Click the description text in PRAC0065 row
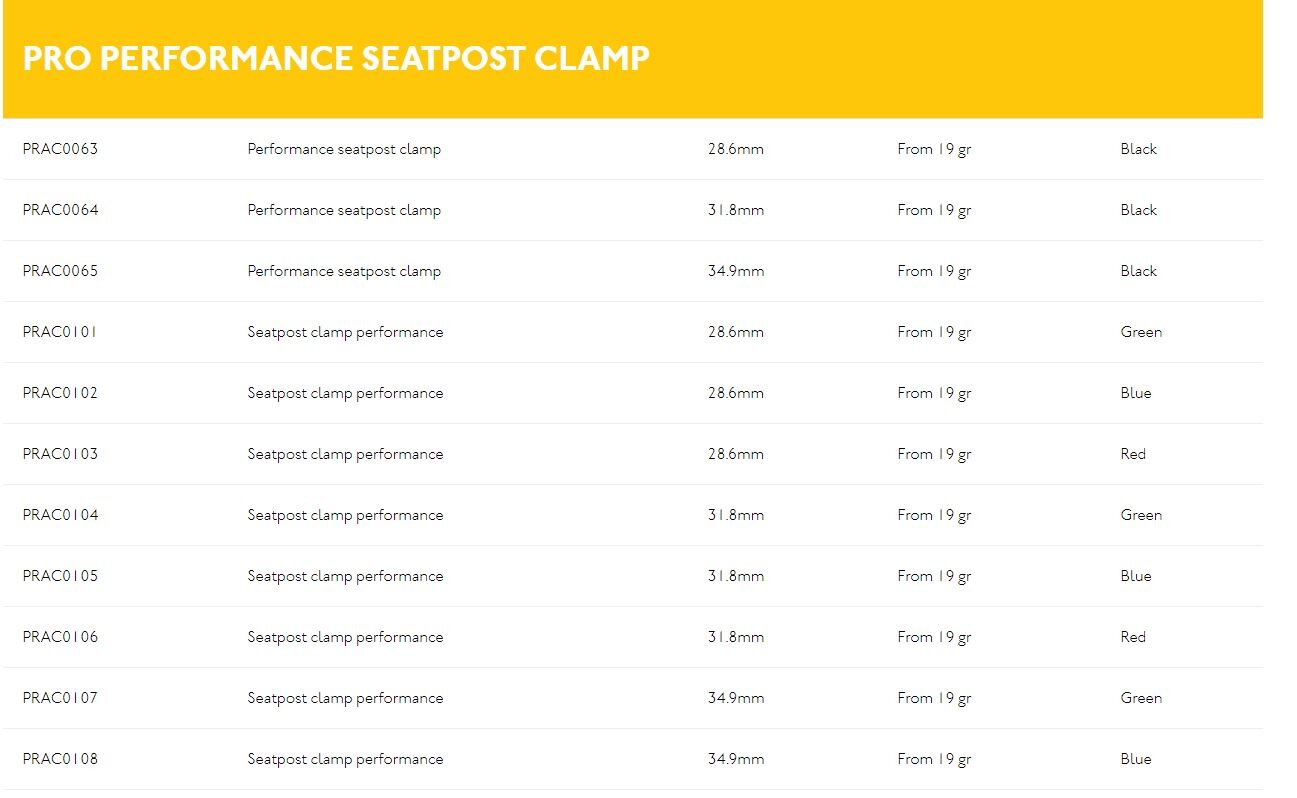 pyautogui.click(x=344, y=271)
